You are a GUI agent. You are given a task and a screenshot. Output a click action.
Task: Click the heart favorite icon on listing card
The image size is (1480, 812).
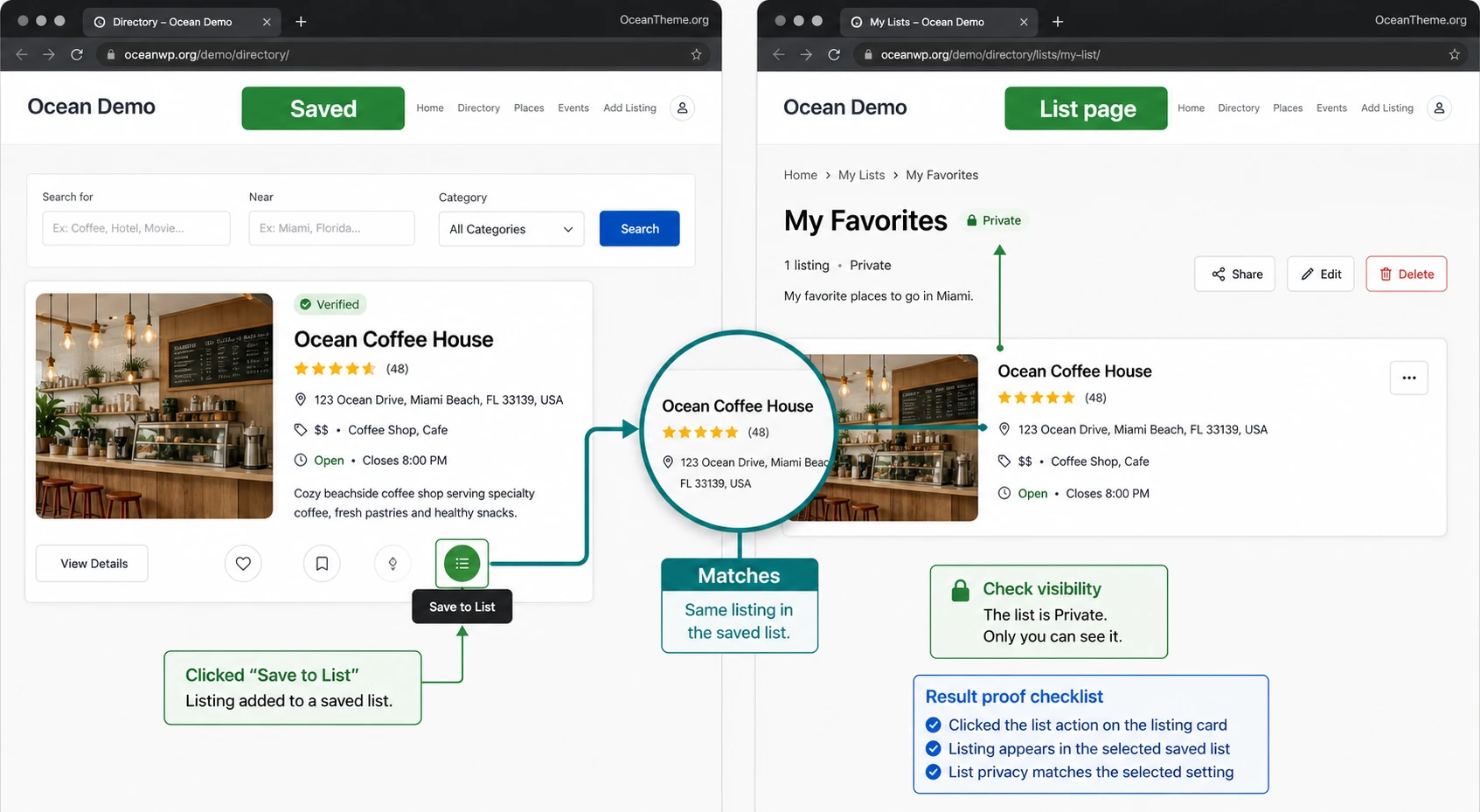click(x=243, y=564)
